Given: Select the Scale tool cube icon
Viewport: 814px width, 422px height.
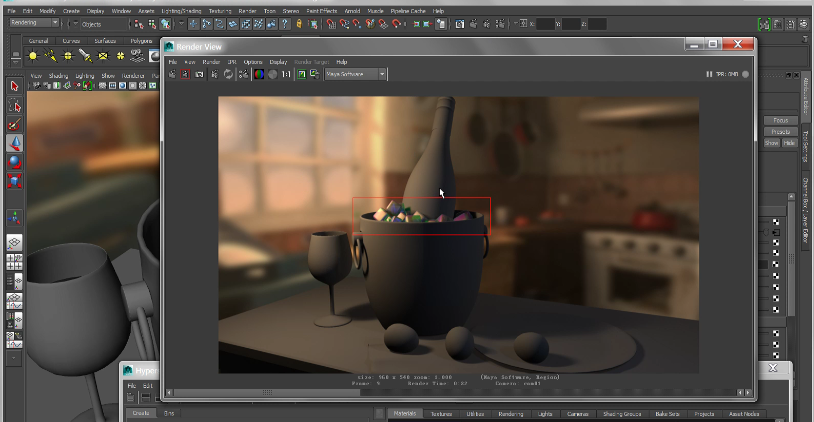Looking at the screenshot, I should (x=15, y=181).
